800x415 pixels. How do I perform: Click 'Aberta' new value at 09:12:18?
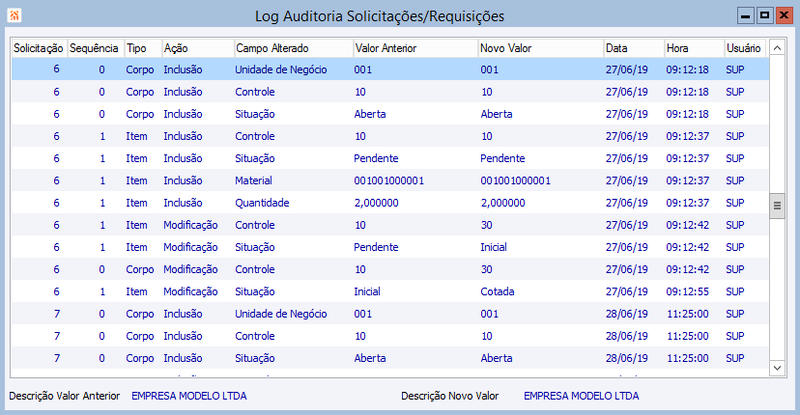click(x=496, y=114)
